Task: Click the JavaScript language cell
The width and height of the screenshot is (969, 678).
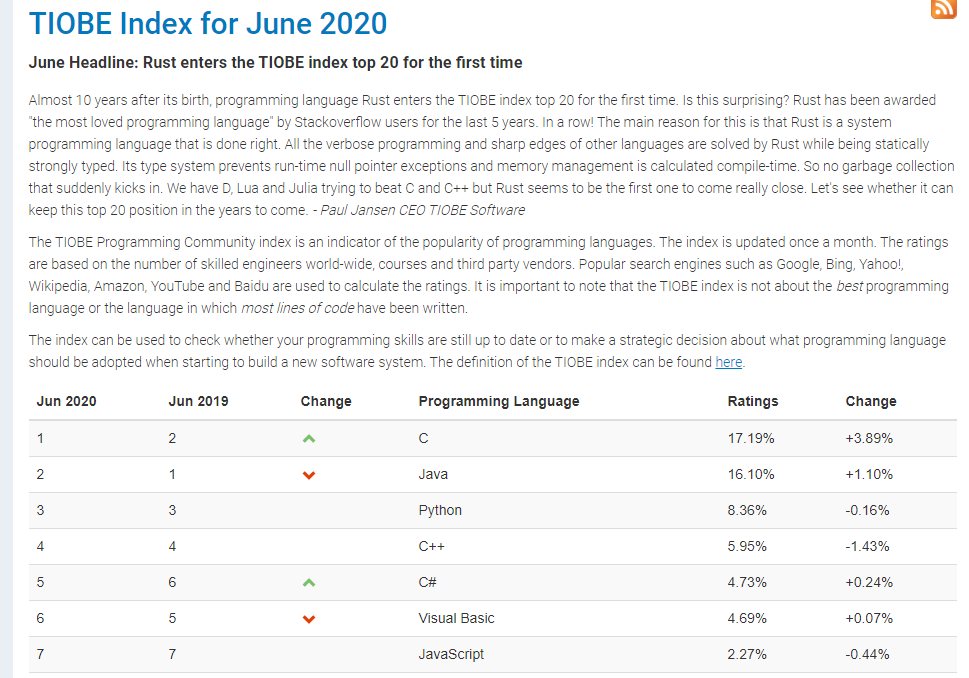Action: (x=451, y=654)
